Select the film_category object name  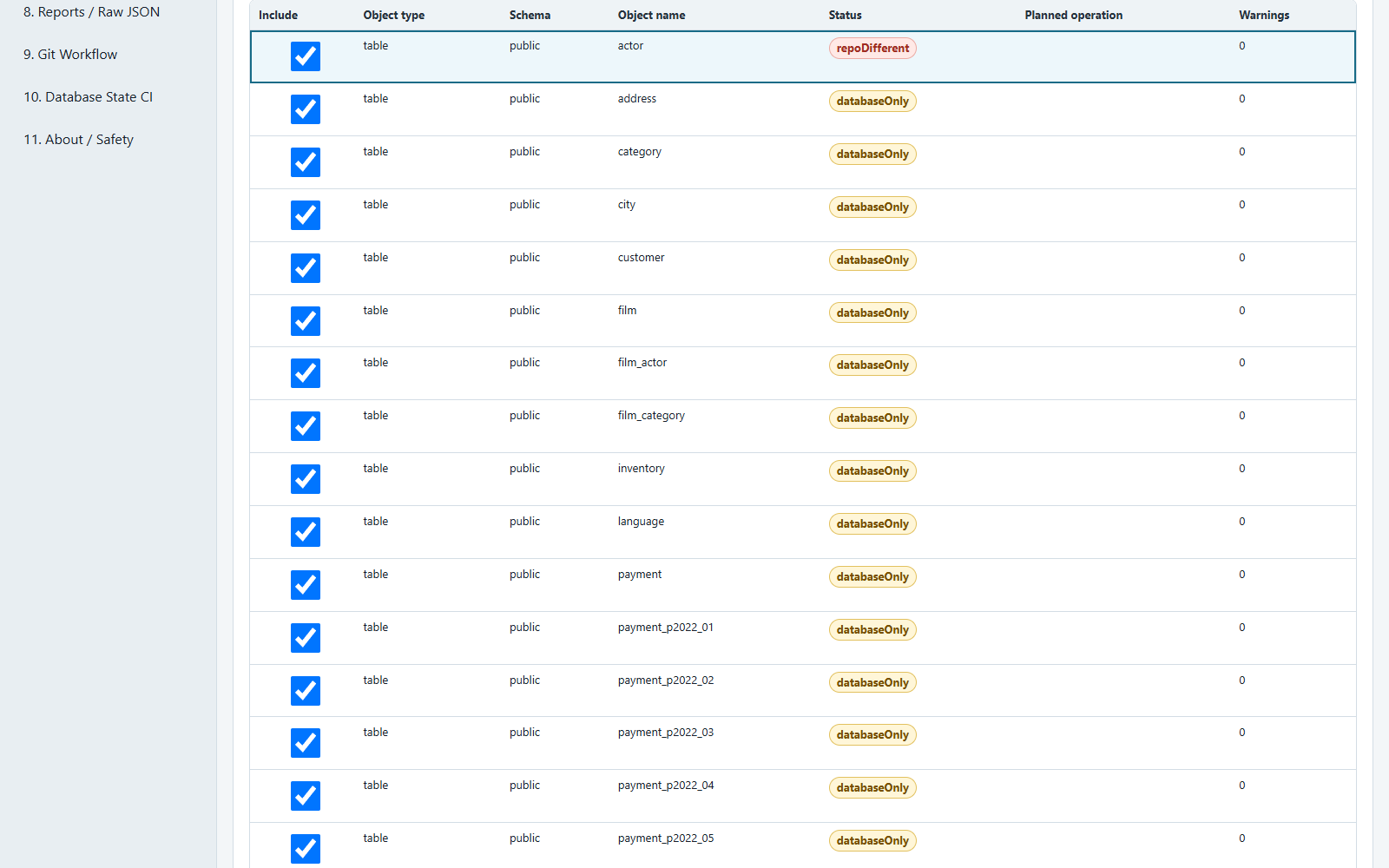coord(651,416)
